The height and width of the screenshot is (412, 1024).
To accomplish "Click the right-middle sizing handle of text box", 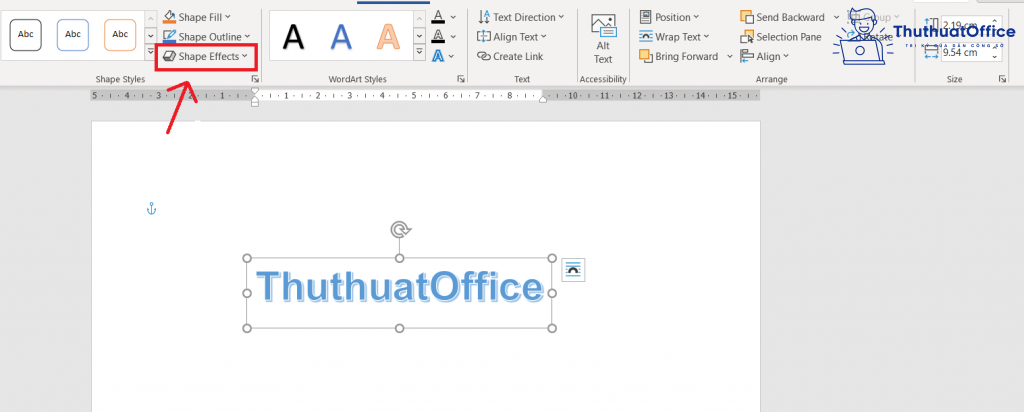I will (552, 293).
